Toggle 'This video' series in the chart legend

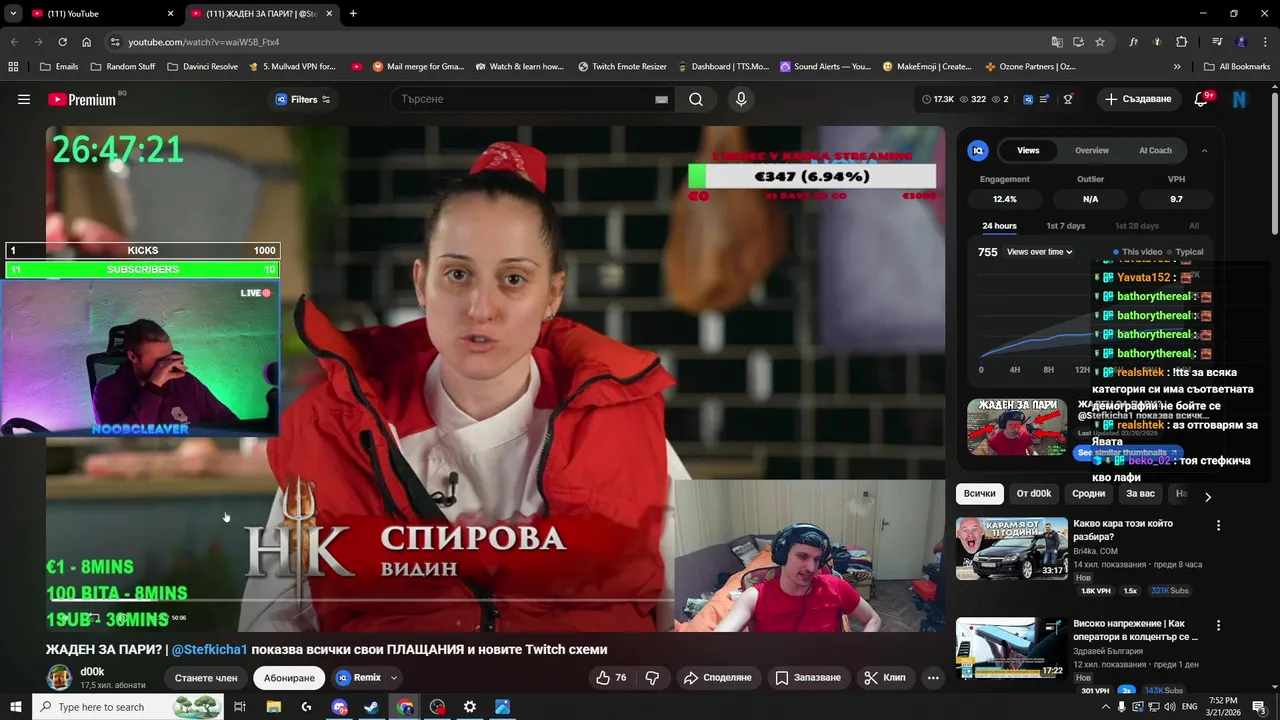[x=1137, y=252]
